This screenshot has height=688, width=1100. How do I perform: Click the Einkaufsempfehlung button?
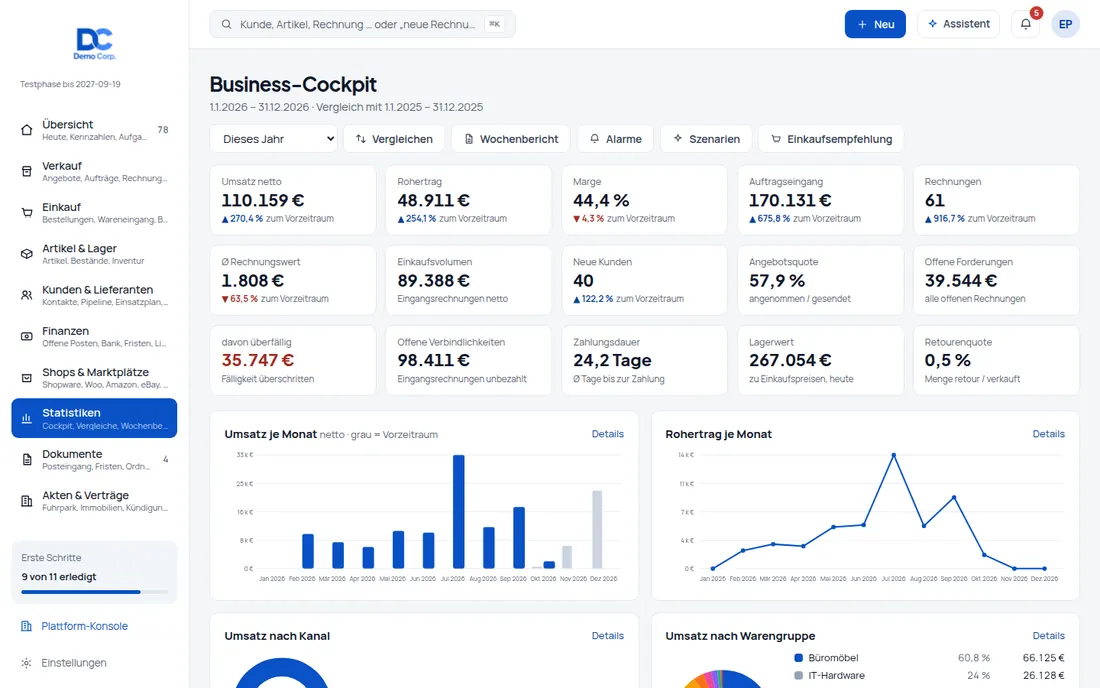point(831,139)
